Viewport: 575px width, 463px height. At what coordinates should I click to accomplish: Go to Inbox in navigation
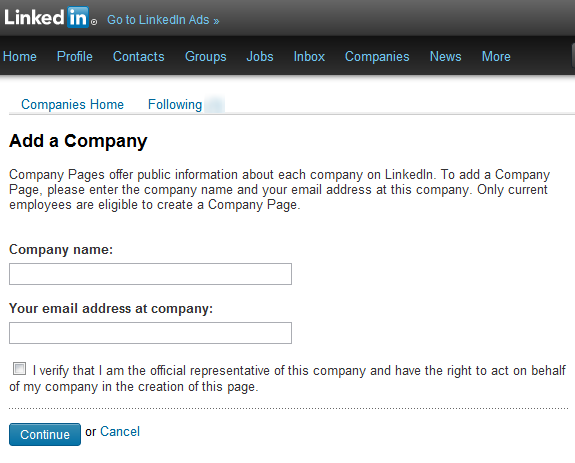tap(309, 56)
